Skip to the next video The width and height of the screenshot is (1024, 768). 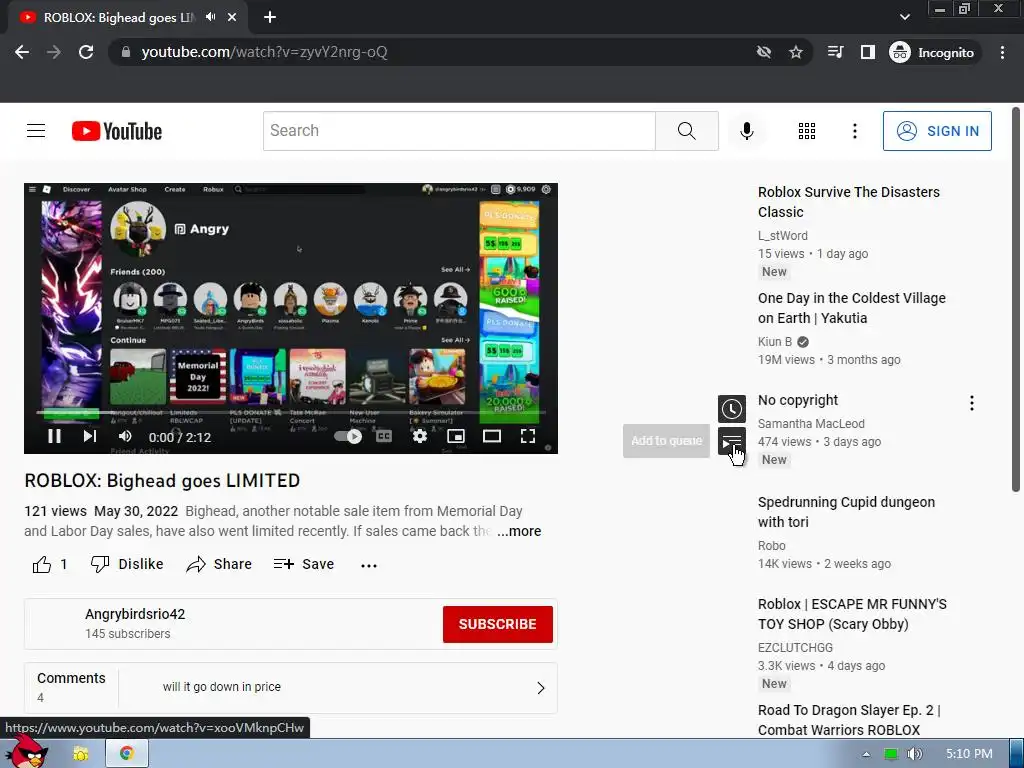(x=89, y=436)
